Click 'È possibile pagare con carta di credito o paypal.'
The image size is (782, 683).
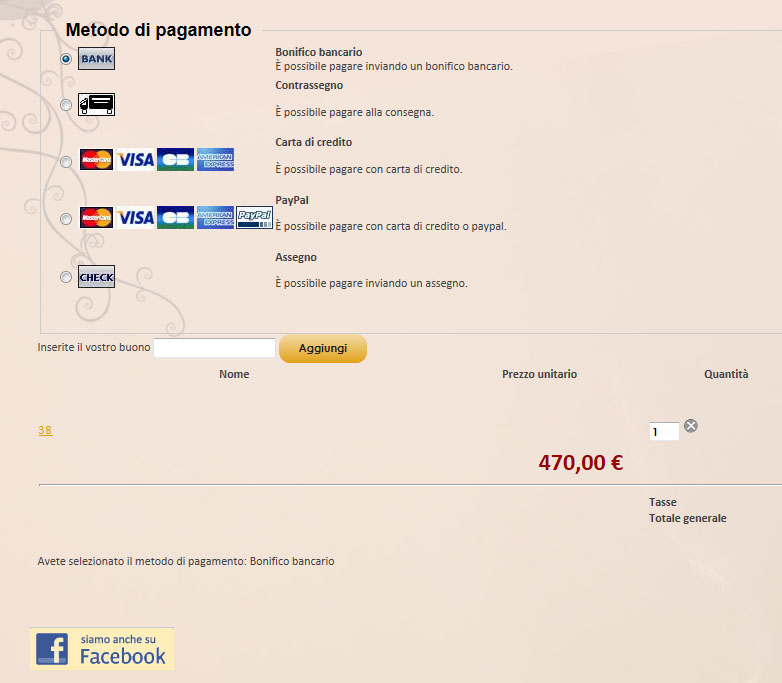coord(391,226)
